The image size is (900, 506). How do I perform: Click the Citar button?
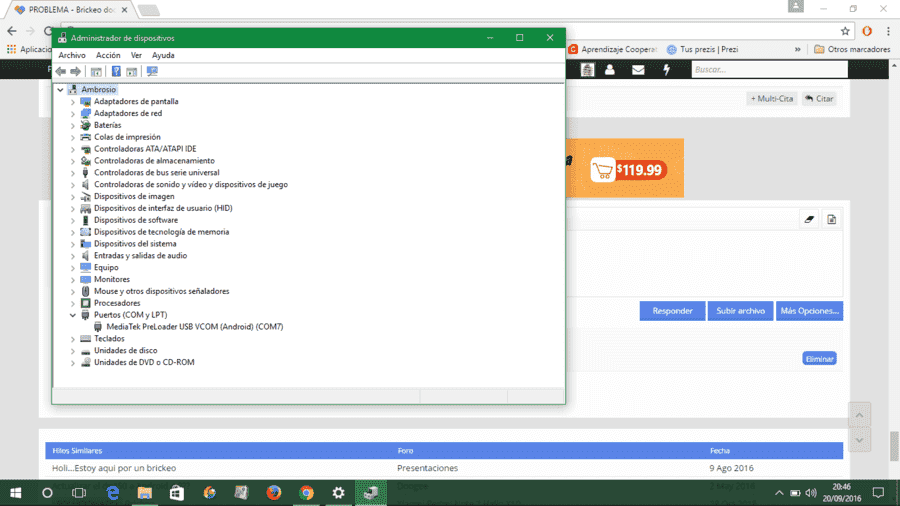click(x=818, y=99)
